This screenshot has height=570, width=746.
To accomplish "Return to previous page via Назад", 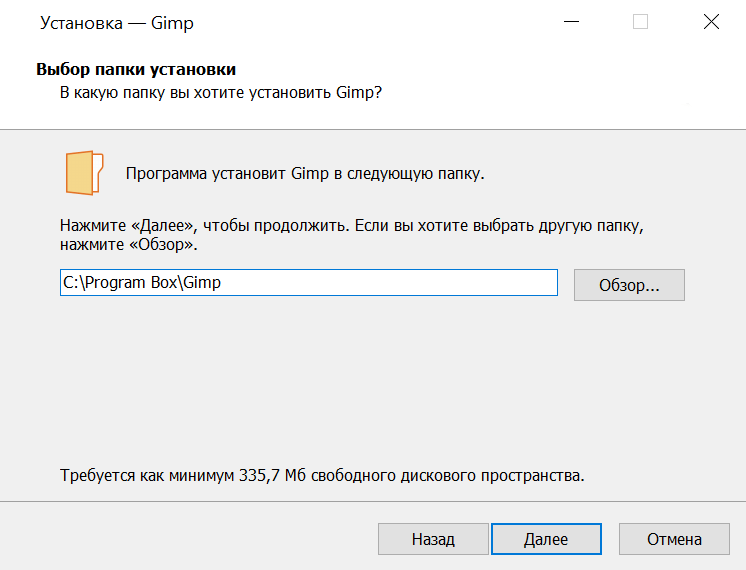I will 433,539.
